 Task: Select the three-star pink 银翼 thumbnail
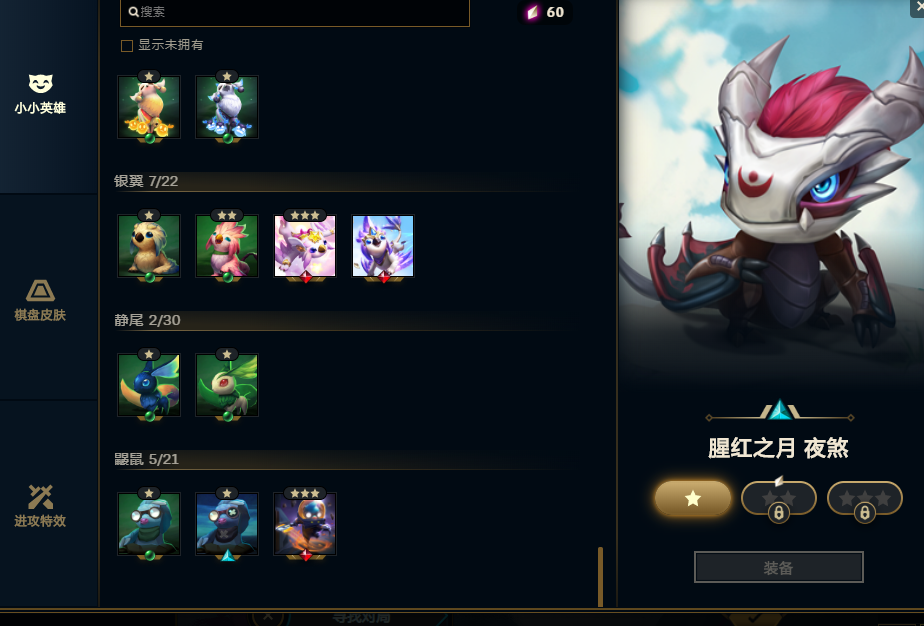coord(305,246)
